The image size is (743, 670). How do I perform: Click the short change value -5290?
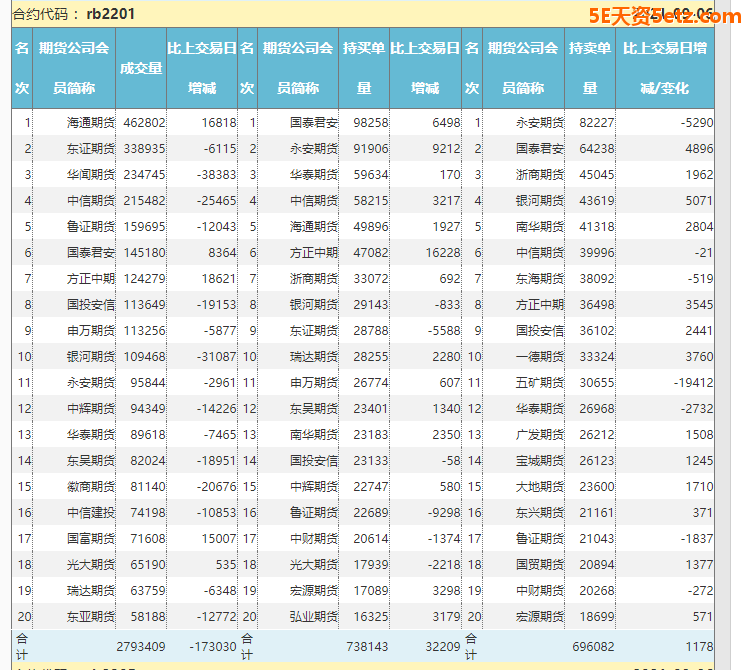click(x=697, y=123)
